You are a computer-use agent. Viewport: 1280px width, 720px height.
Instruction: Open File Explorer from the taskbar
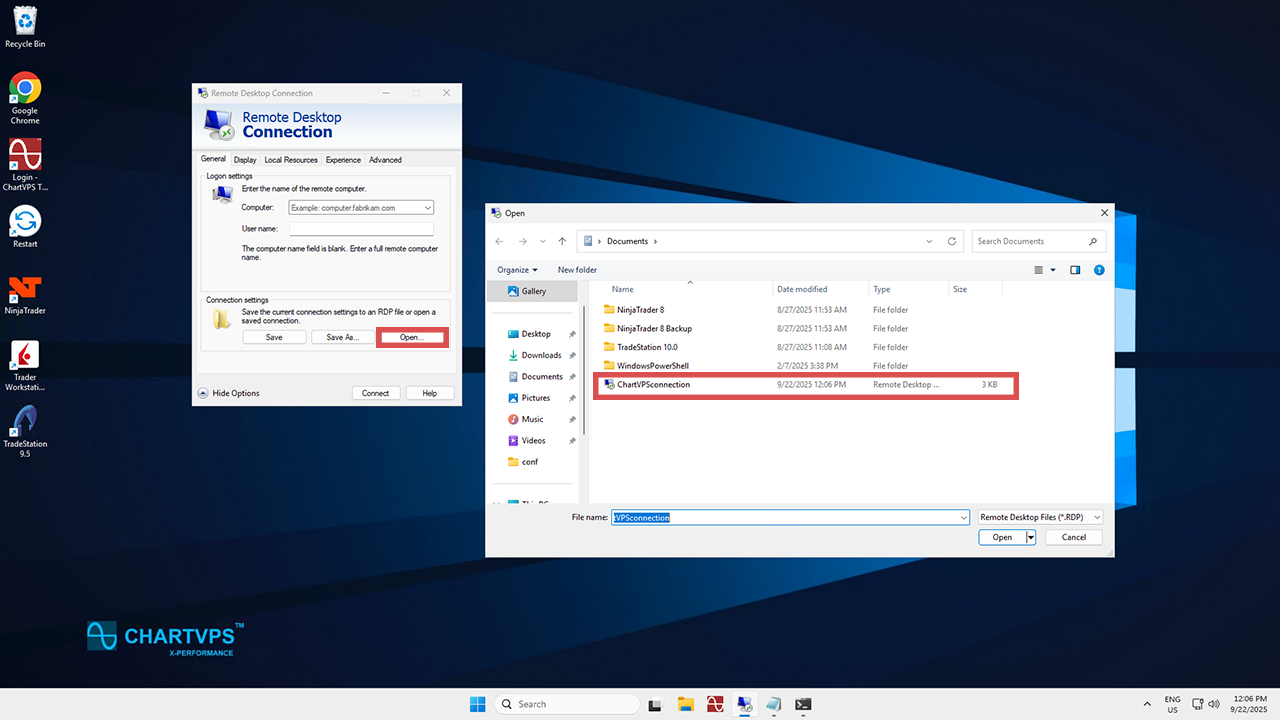(685, 704)
